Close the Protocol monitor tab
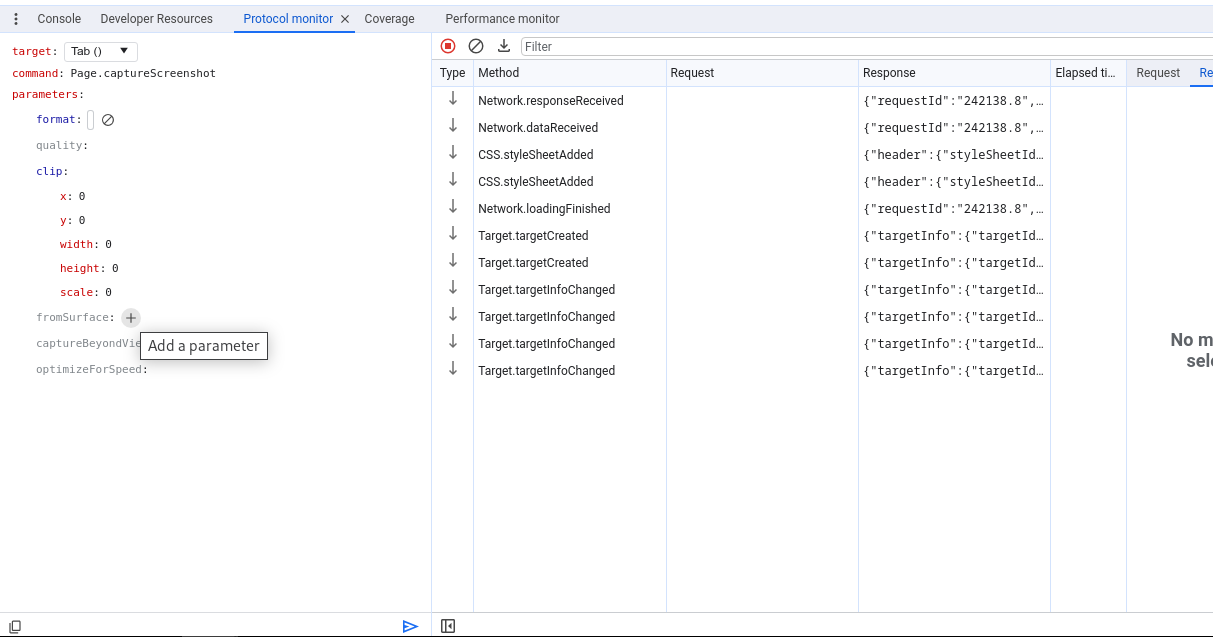 click(x=345, y=19)
